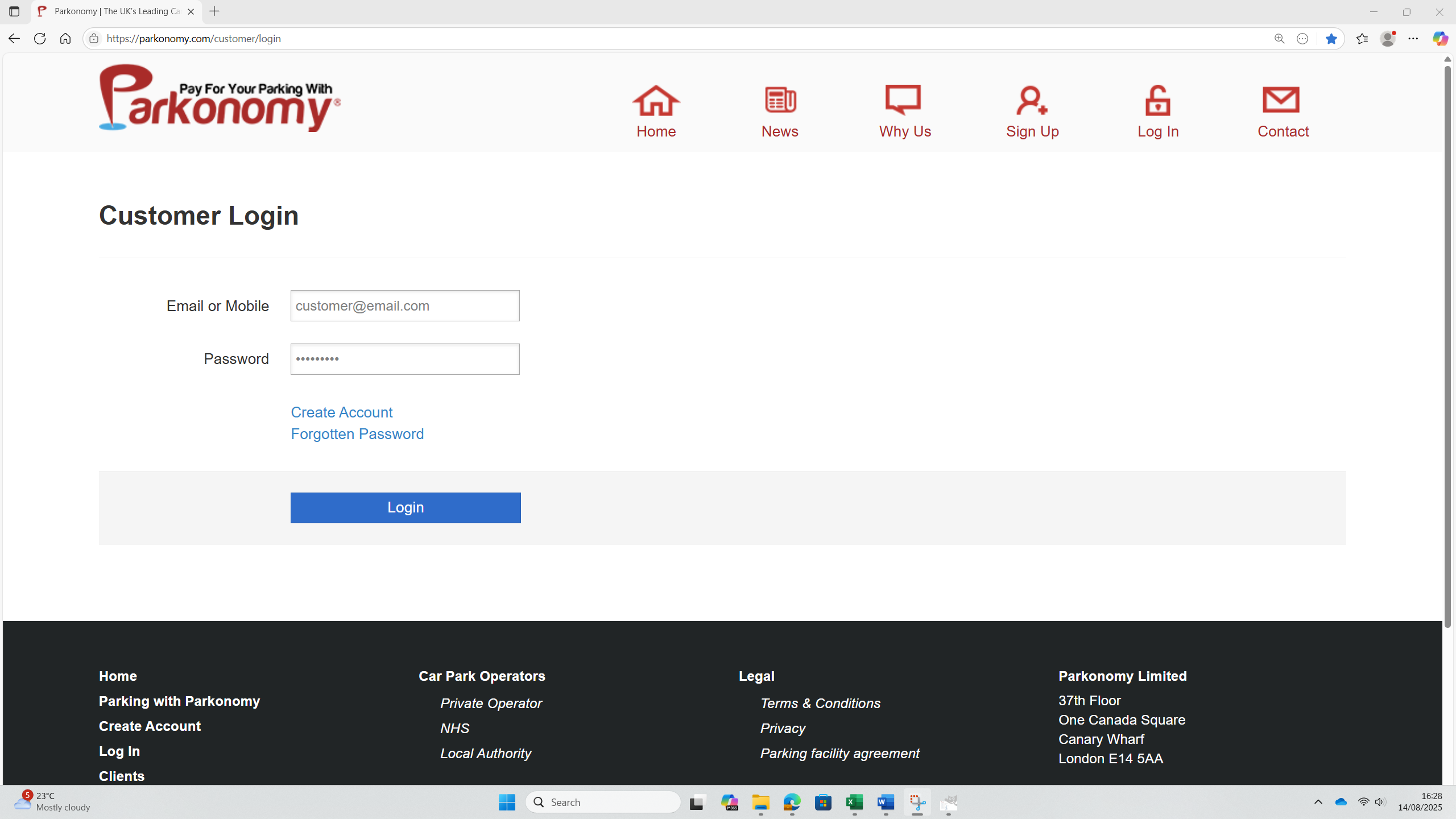The width and height of the screenshot is (1456, 819).
Task: Click the Sign Up person icon
Action: pos(1032,100)
